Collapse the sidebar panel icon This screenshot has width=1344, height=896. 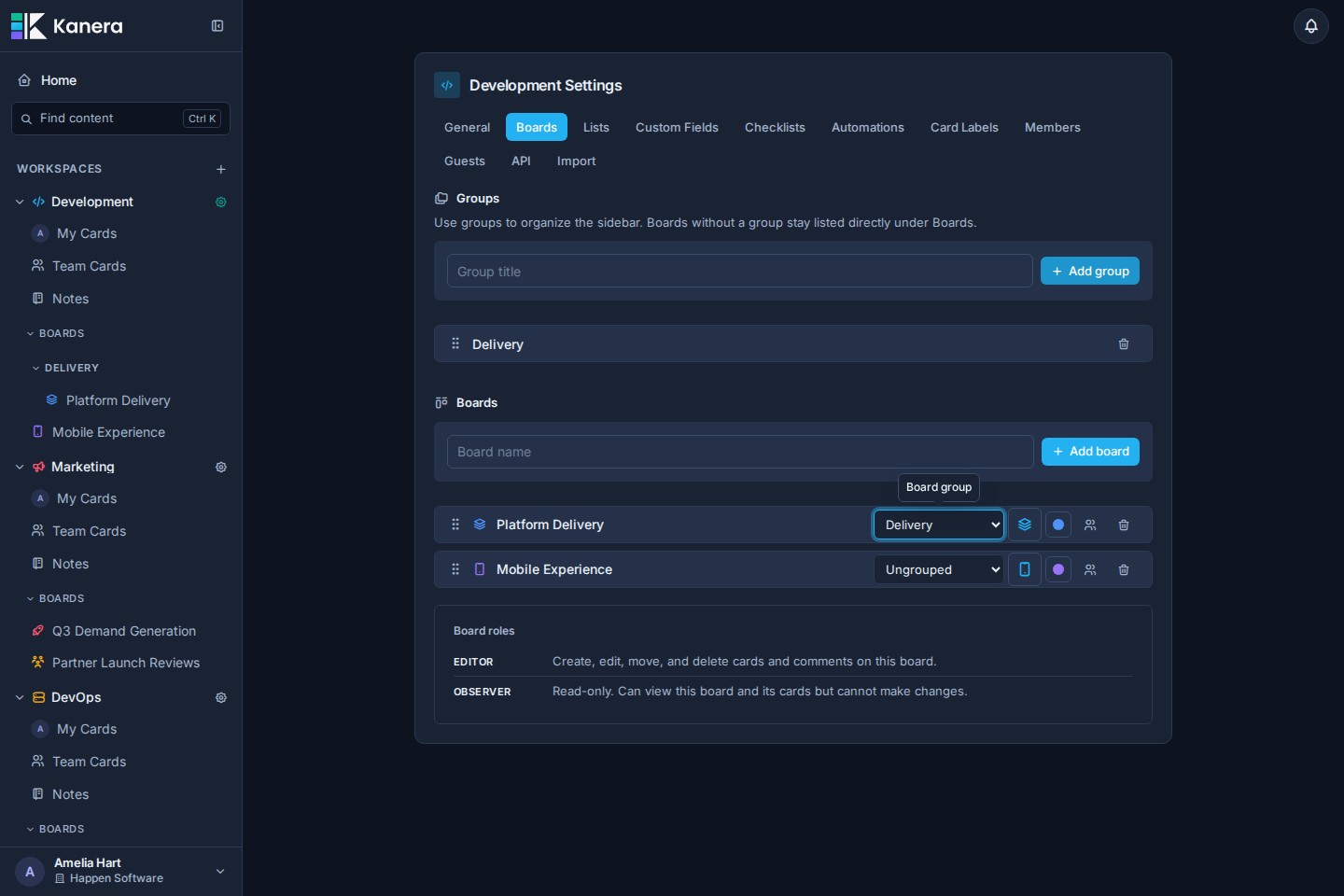[x=217, y=26]
